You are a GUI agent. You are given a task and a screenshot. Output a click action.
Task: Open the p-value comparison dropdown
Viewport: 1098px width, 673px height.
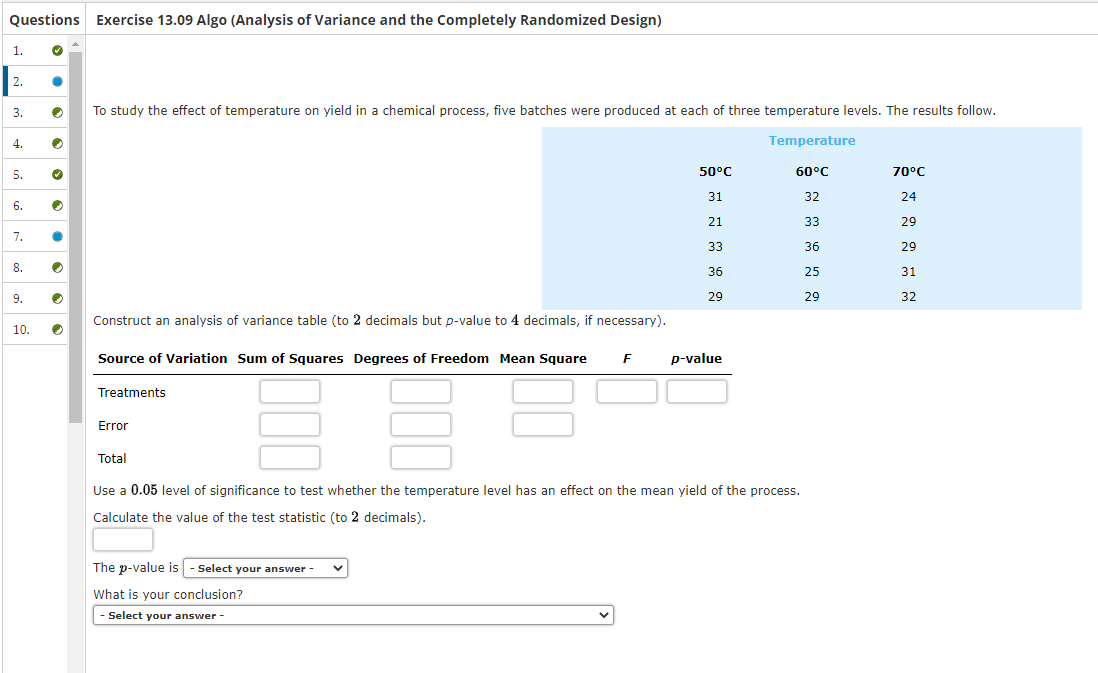tap(264, 567)
